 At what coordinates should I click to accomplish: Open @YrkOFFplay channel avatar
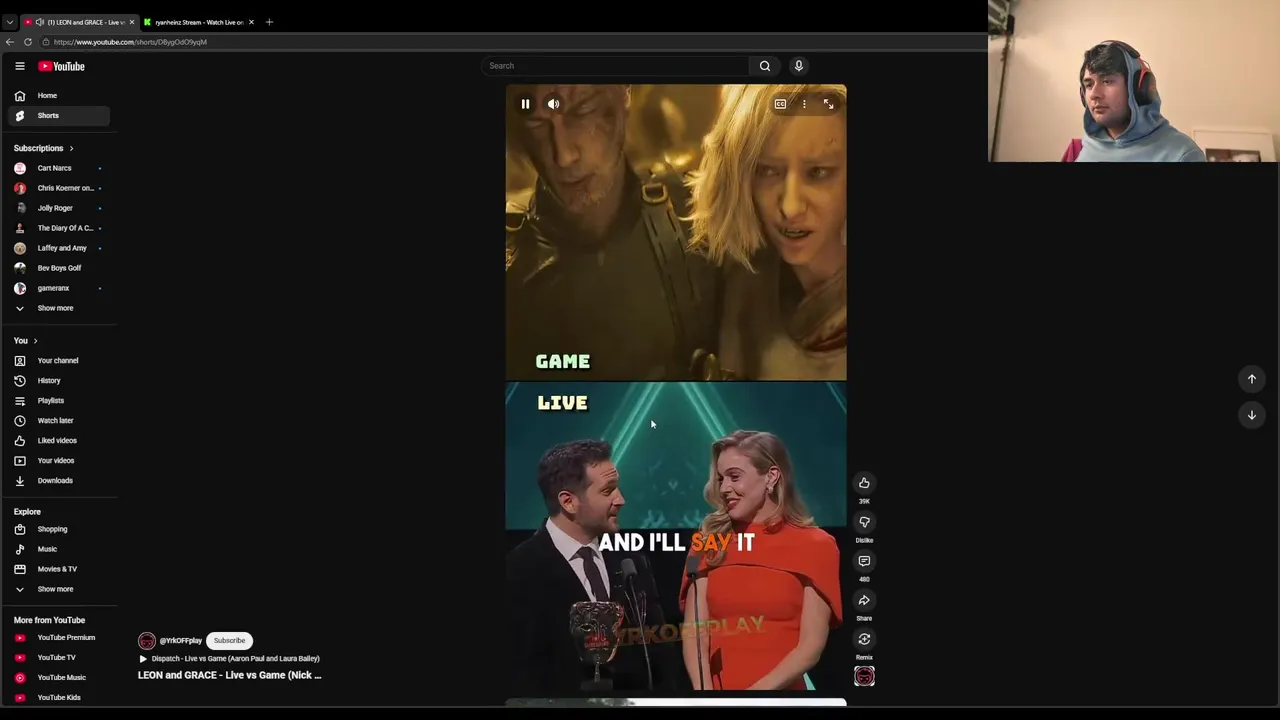pos(147,640)
